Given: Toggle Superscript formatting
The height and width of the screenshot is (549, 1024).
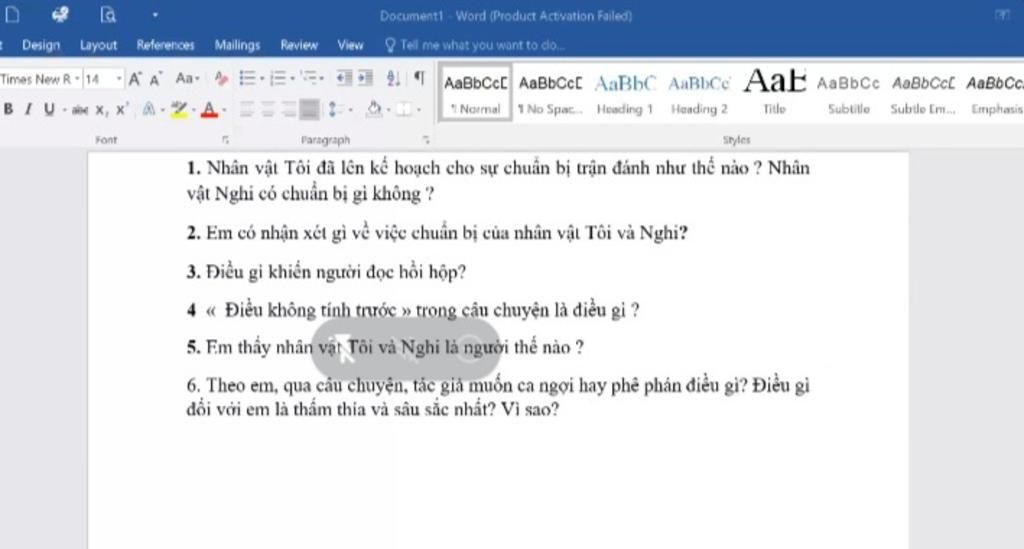Looking at the screenshot, I should coord(122,109).
